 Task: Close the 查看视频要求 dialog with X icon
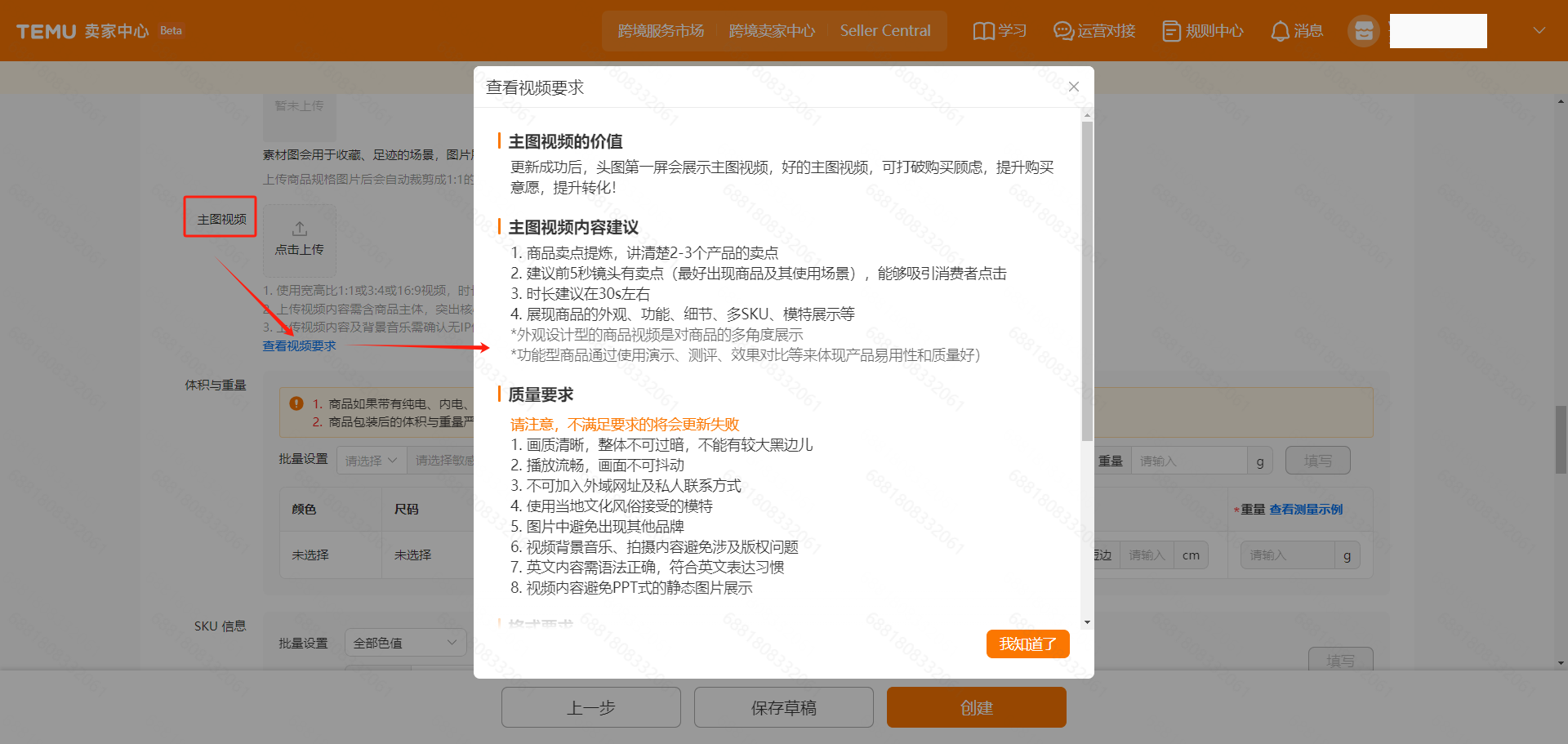pyautogui.click(x=1073, y=87)
